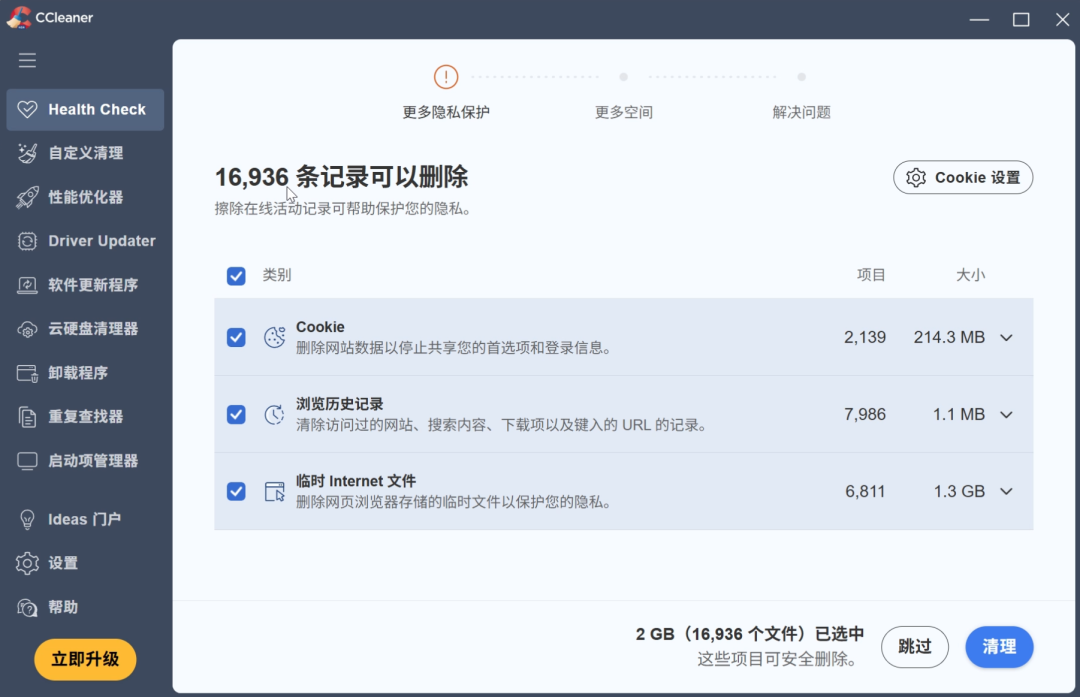Viewport: 1080px width, 697px height.
Task: Click the performance optimizer rocket icon
Action: (x=28, y=197)
